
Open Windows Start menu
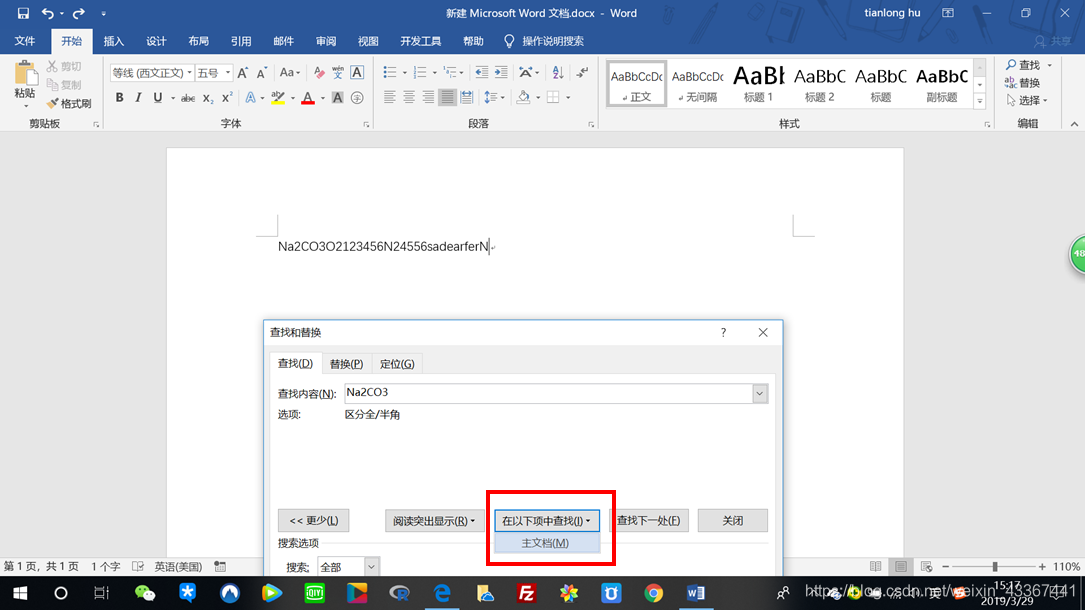[19, 593]
